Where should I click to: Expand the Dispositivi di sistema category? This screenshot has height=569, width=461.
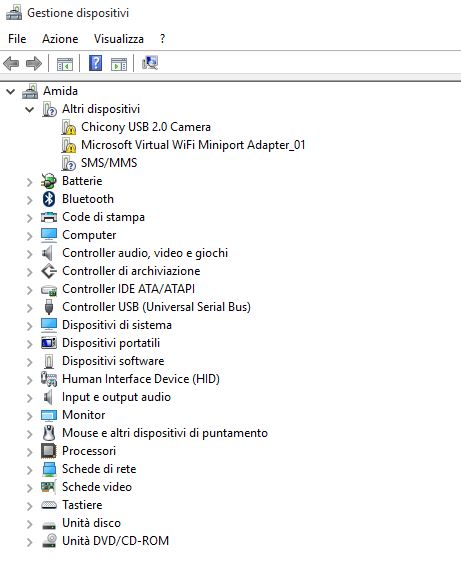pos(30,326)
